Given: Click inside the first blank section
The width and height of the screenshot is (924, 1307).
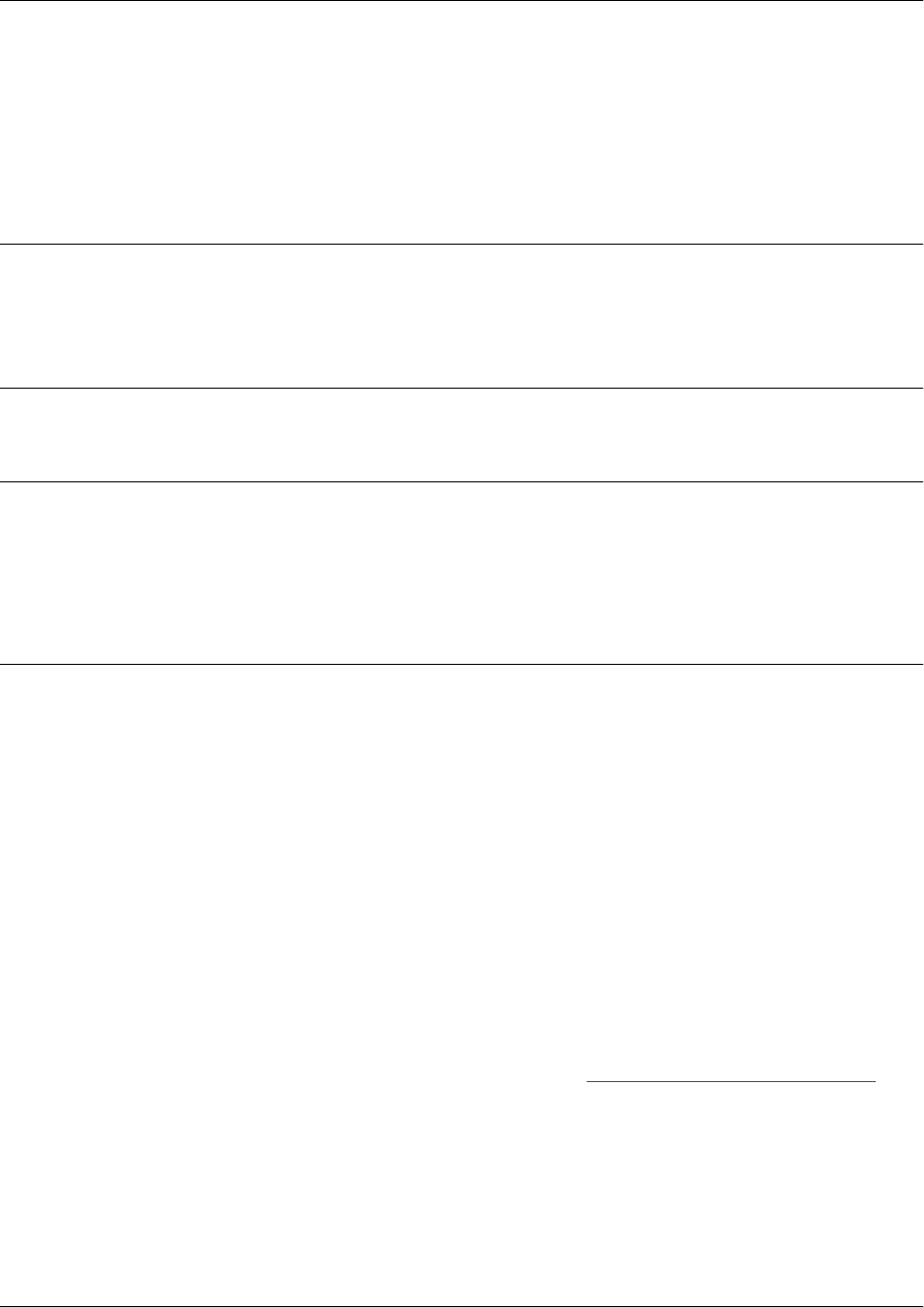Looking at the screenshot, I should pos(462,122).
